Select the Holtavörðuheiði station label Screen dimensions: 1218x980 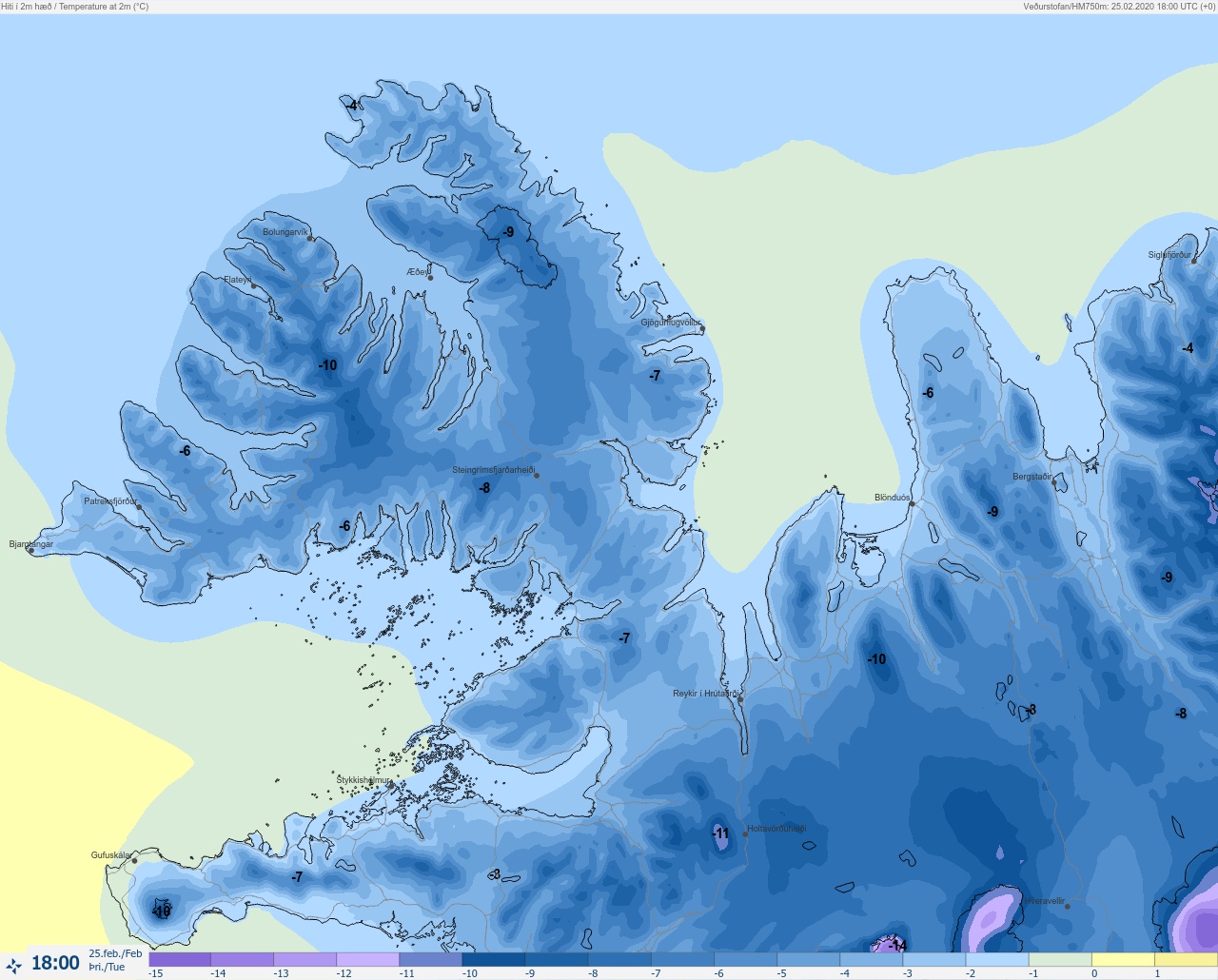click(x=776, y=829)
